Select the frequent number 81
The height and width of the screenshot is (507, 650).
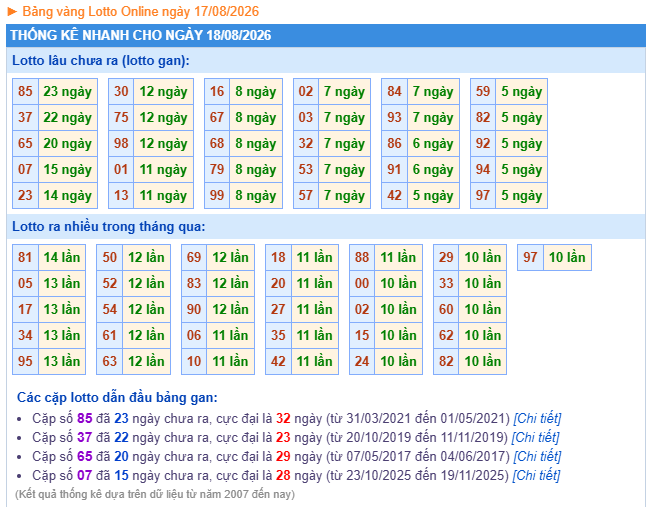(x=25, y=257)
